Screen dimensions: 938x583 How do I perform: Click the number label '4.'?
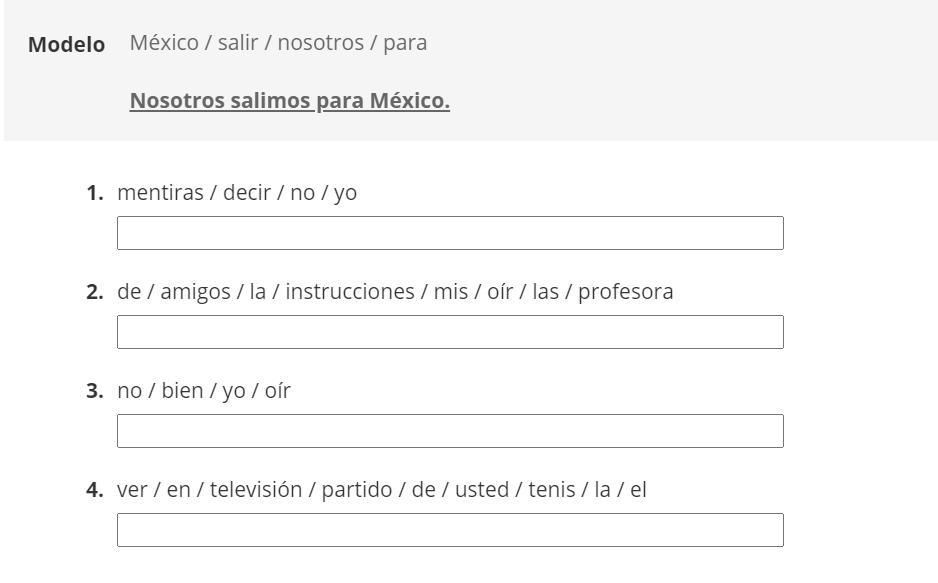[x=95, y=490]
